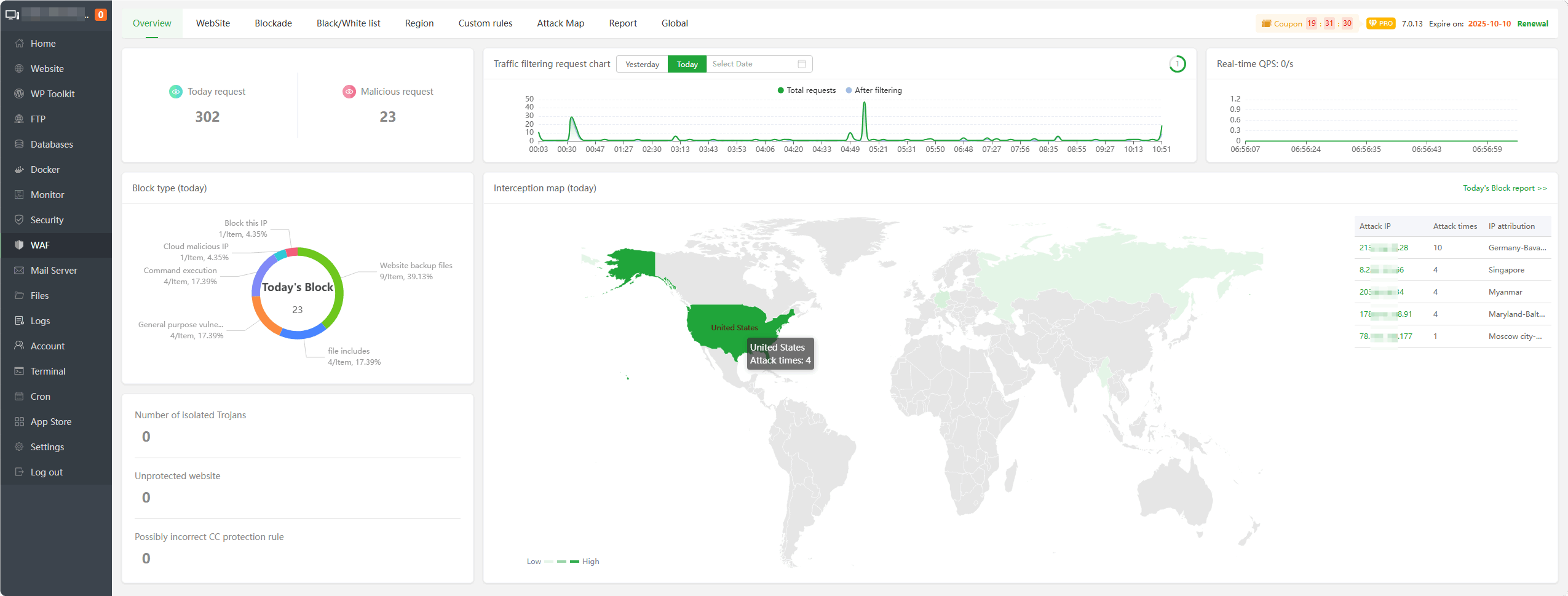Toggle After filtering series in legend
This screenshot has width=1568, height=596.
[x=874, y=90]
